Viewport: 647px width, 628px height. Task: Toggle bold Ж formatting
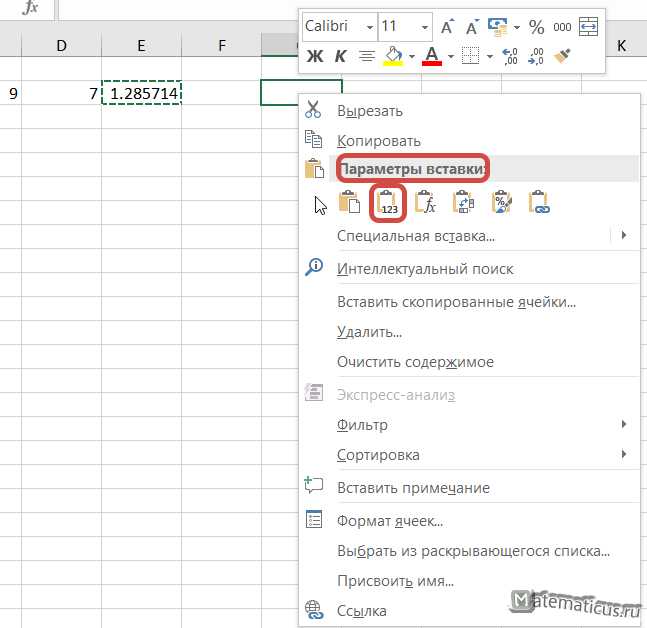(x=315, y=56)
